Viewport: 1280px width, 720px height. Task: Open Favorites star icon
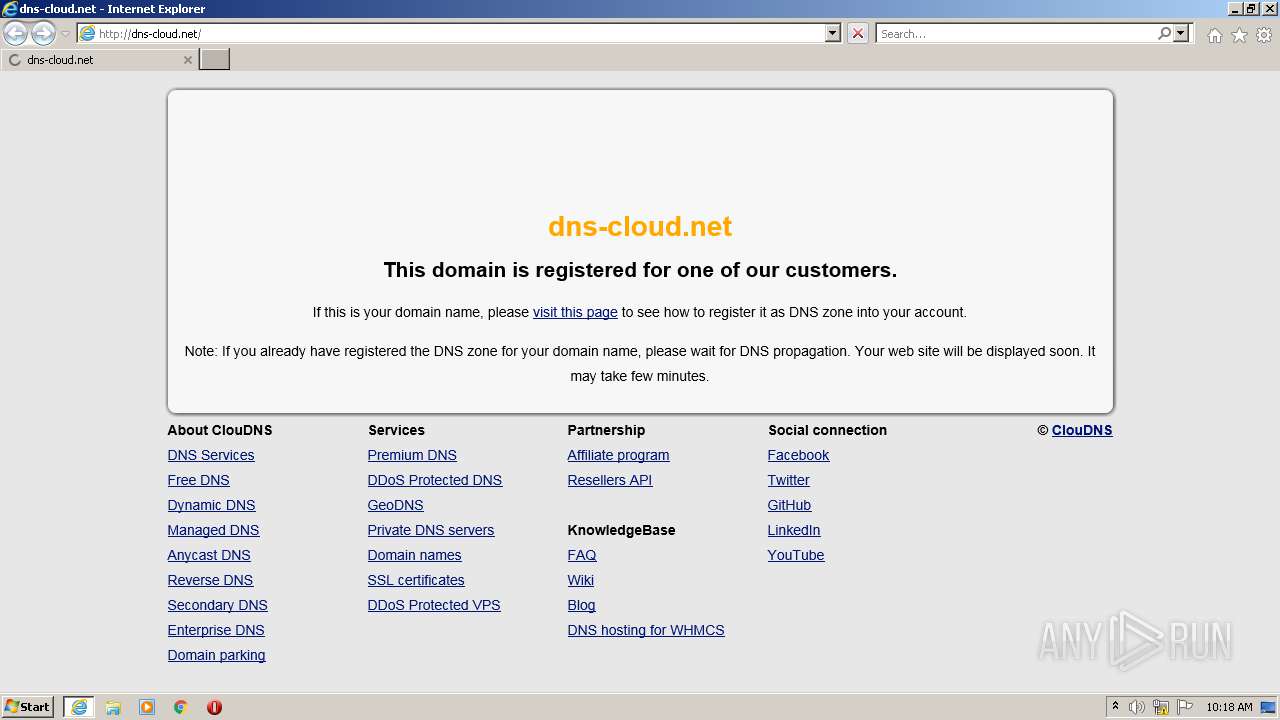(1239, 35)
